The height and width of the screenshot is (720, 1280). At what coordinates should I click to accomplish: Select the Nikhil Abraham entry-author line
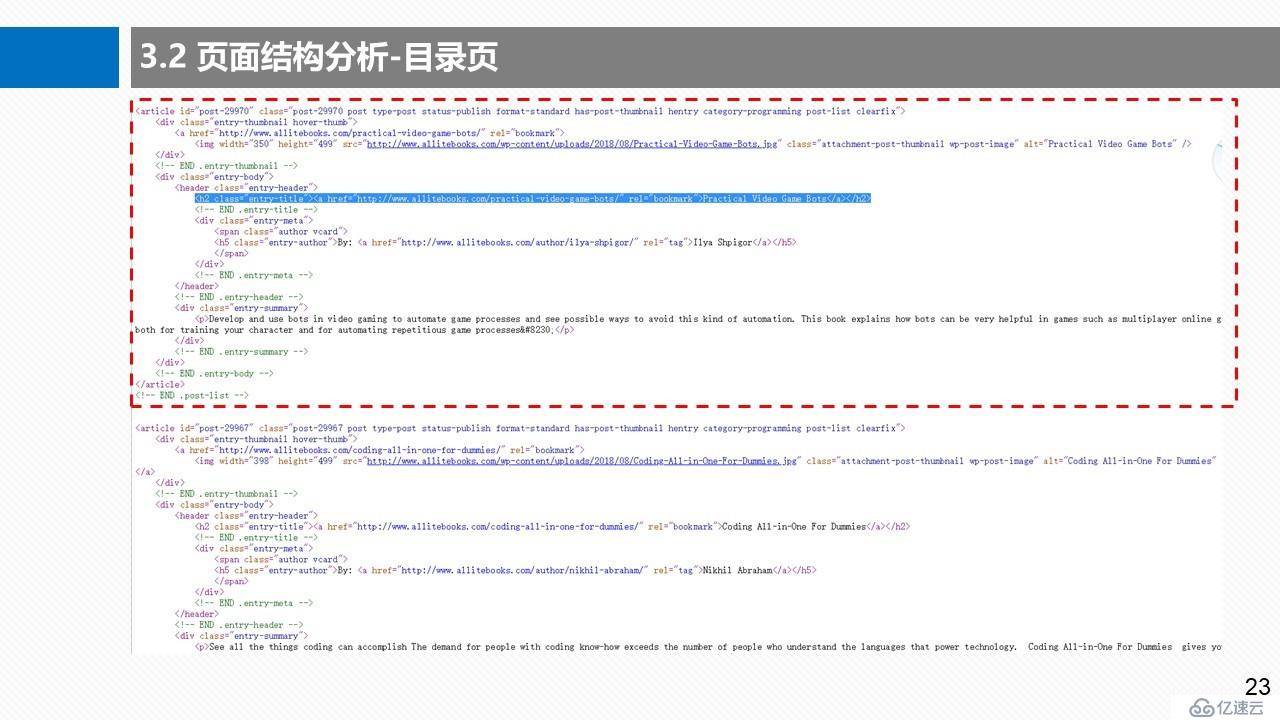(x=515, y=570)
